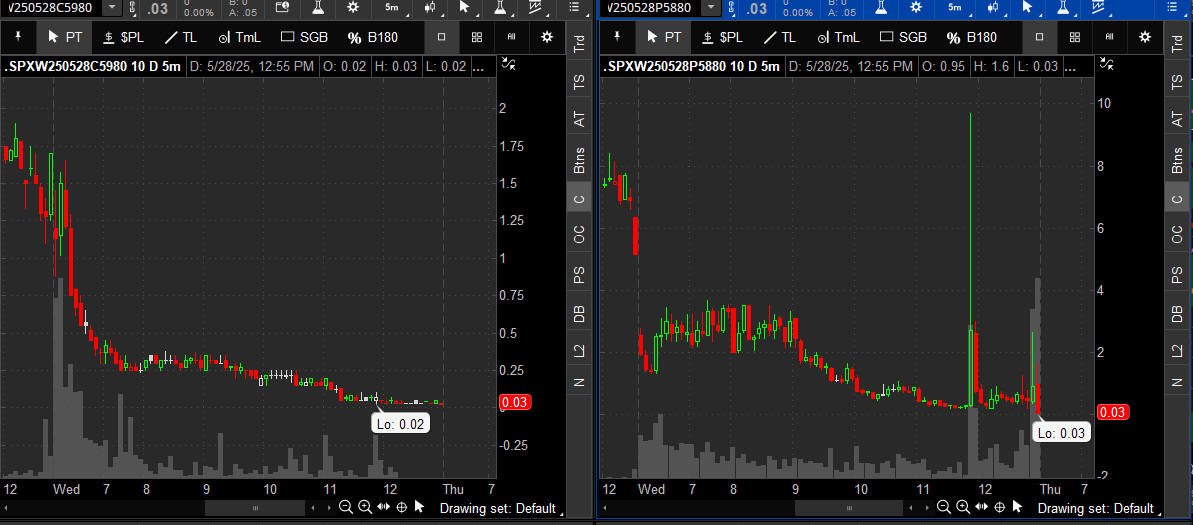The width and height of the screenshot is (1193, 525).
Task: Select PT pointer tool in right chart
Action: (664, 37)
